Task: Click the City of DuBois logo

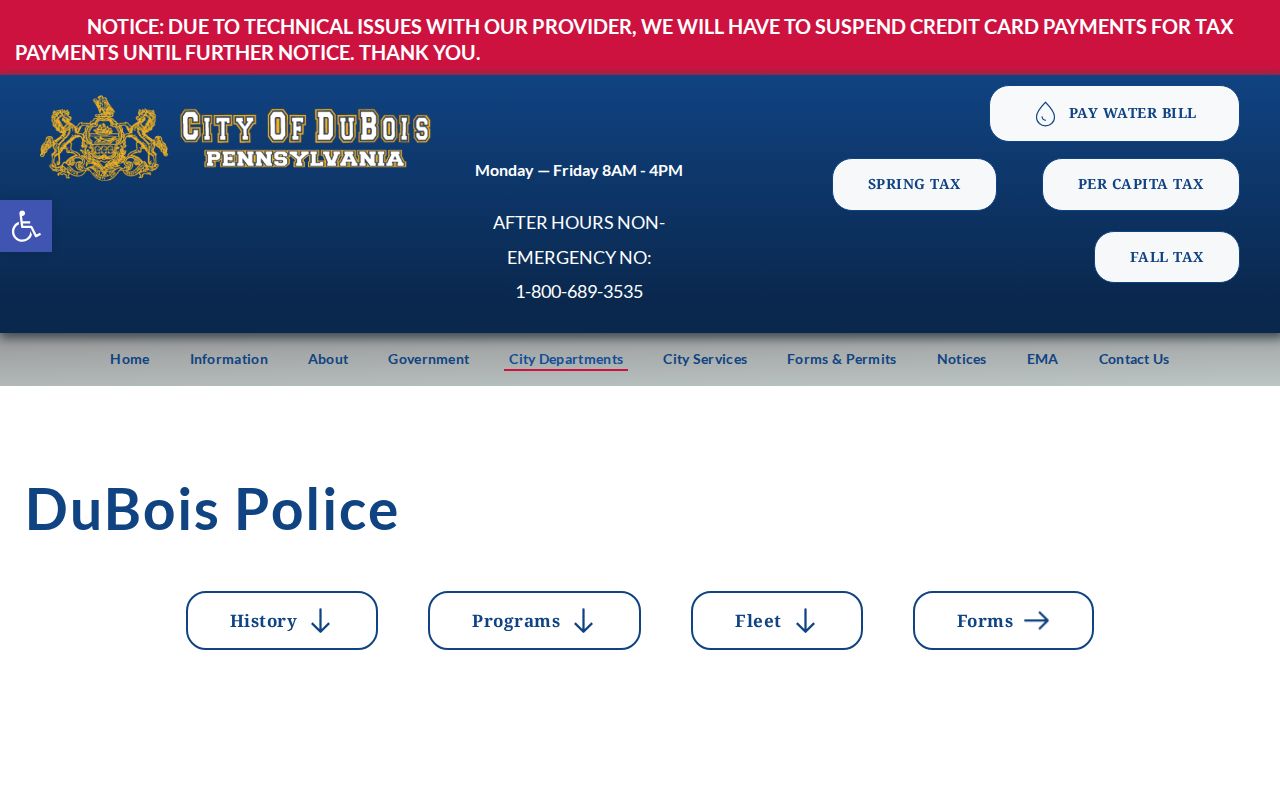Action: coord(236,138)
